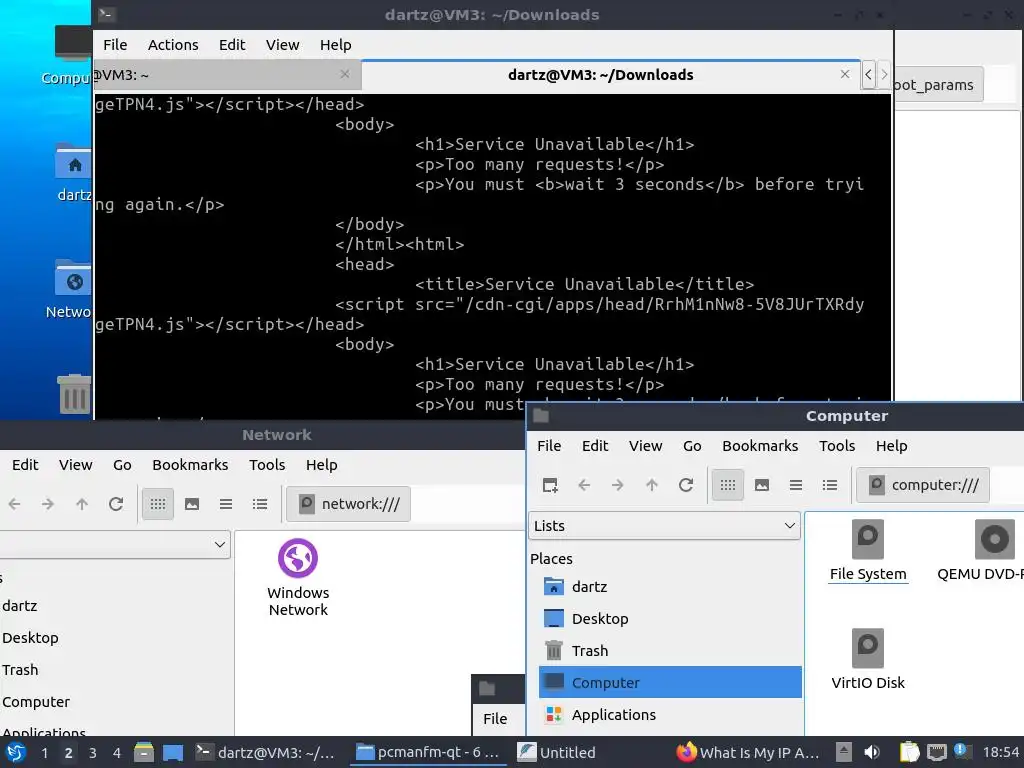Click the terminal tab scroll-left arrow

click(x=869, y=74)
